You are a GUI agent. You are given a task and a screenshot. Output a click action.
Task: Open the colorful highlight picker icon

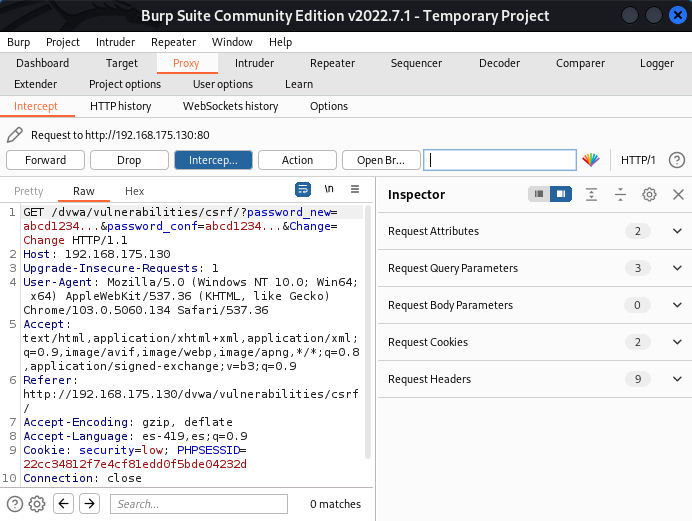pyautogui.click(x=590, y=160)
